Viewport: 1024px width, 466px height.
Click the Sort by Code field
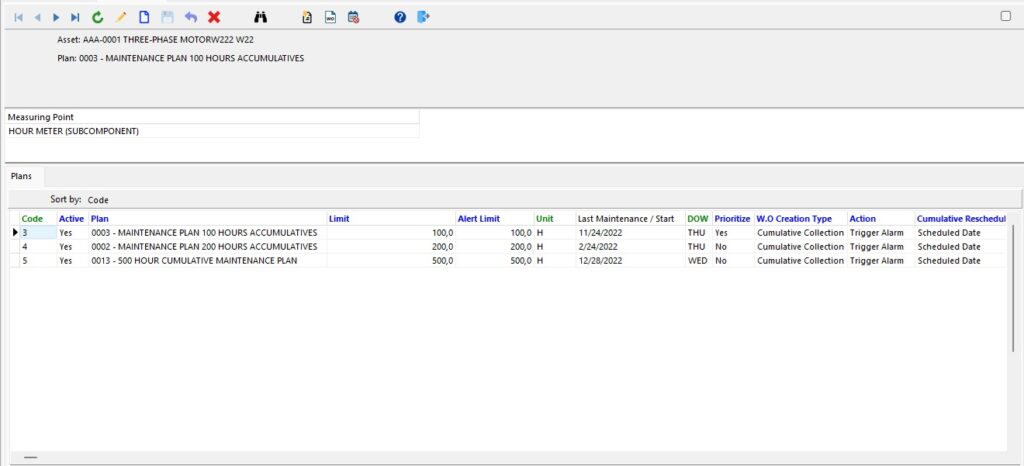[x=98, y=200]
